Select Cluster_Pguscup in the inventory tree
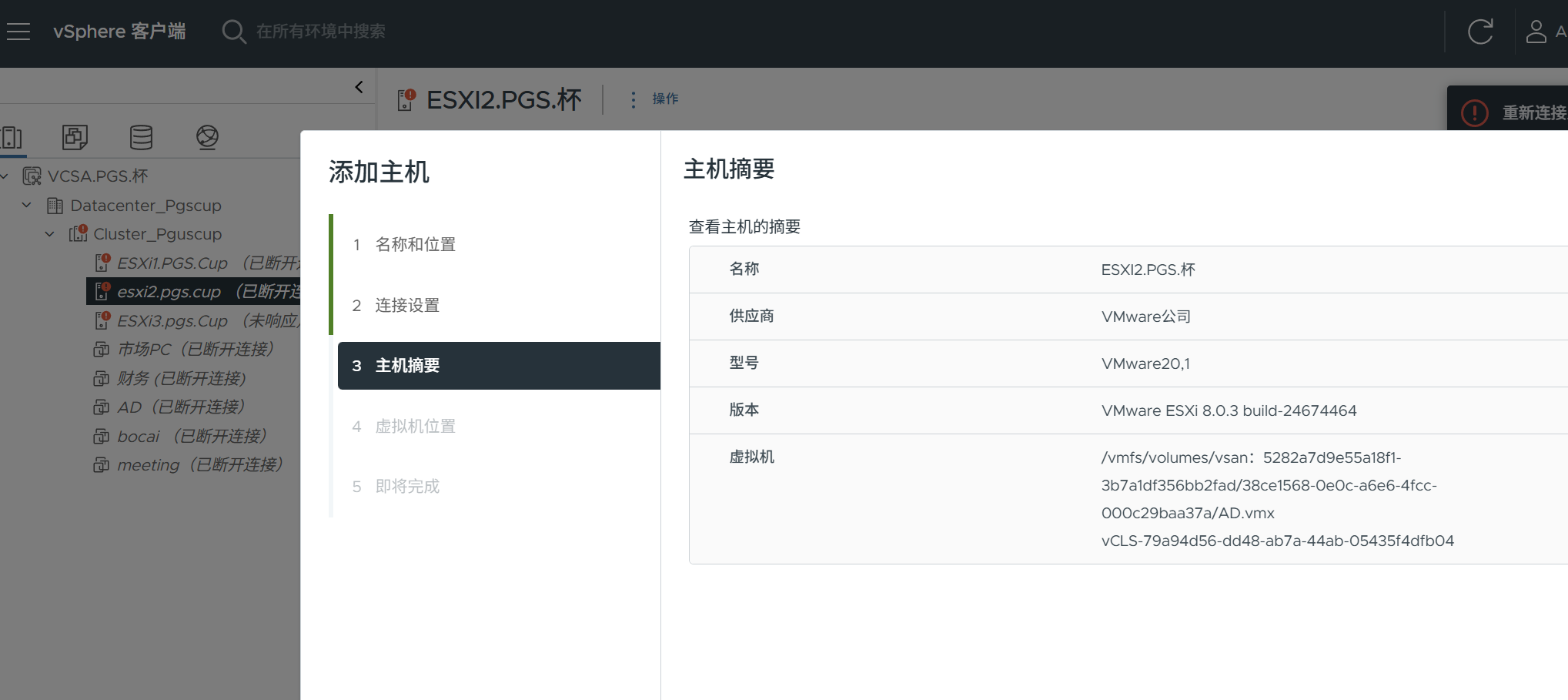Screen dimensions: 1568x700 tap(157, 234)
